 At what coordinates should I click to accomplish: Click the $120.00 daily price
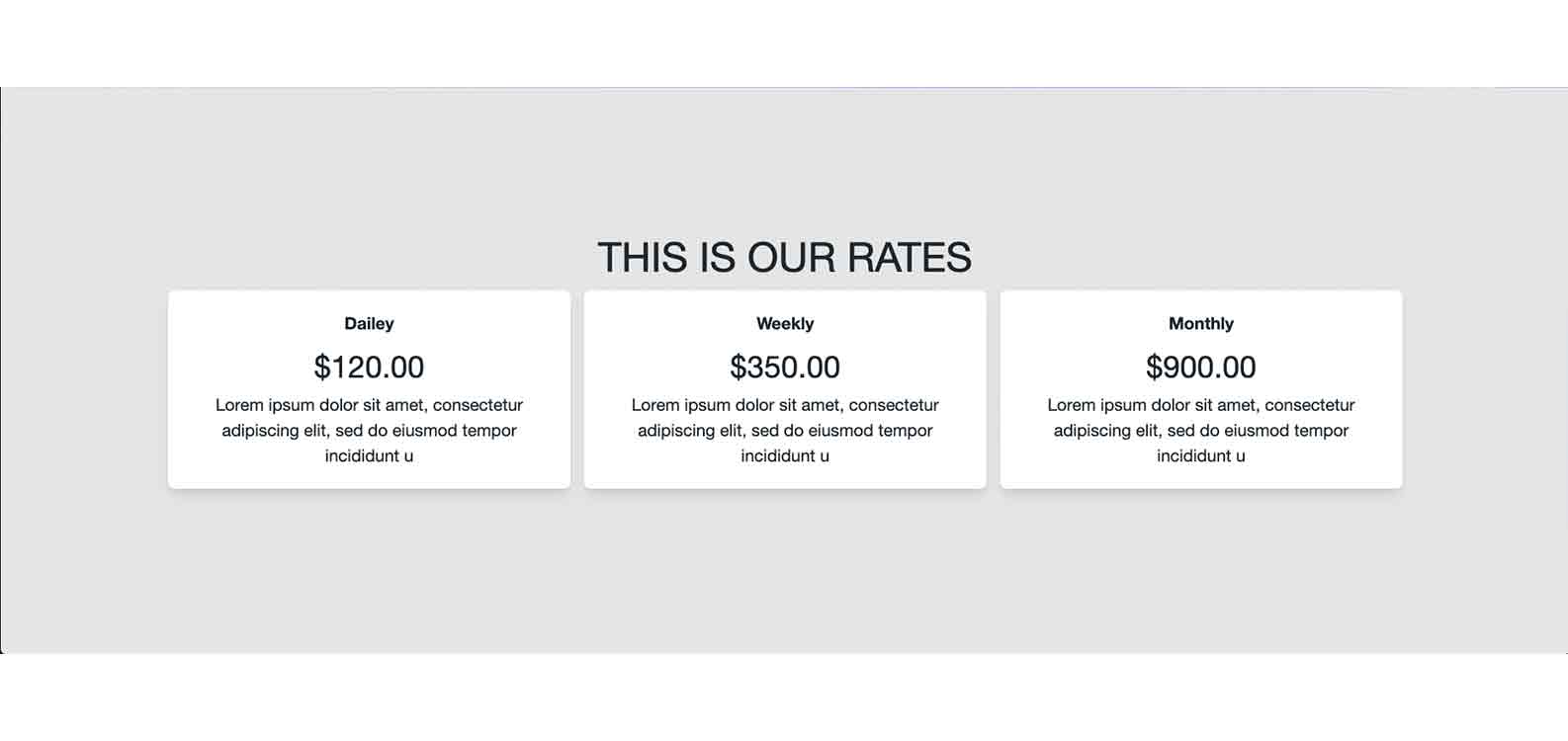point(369,368)
